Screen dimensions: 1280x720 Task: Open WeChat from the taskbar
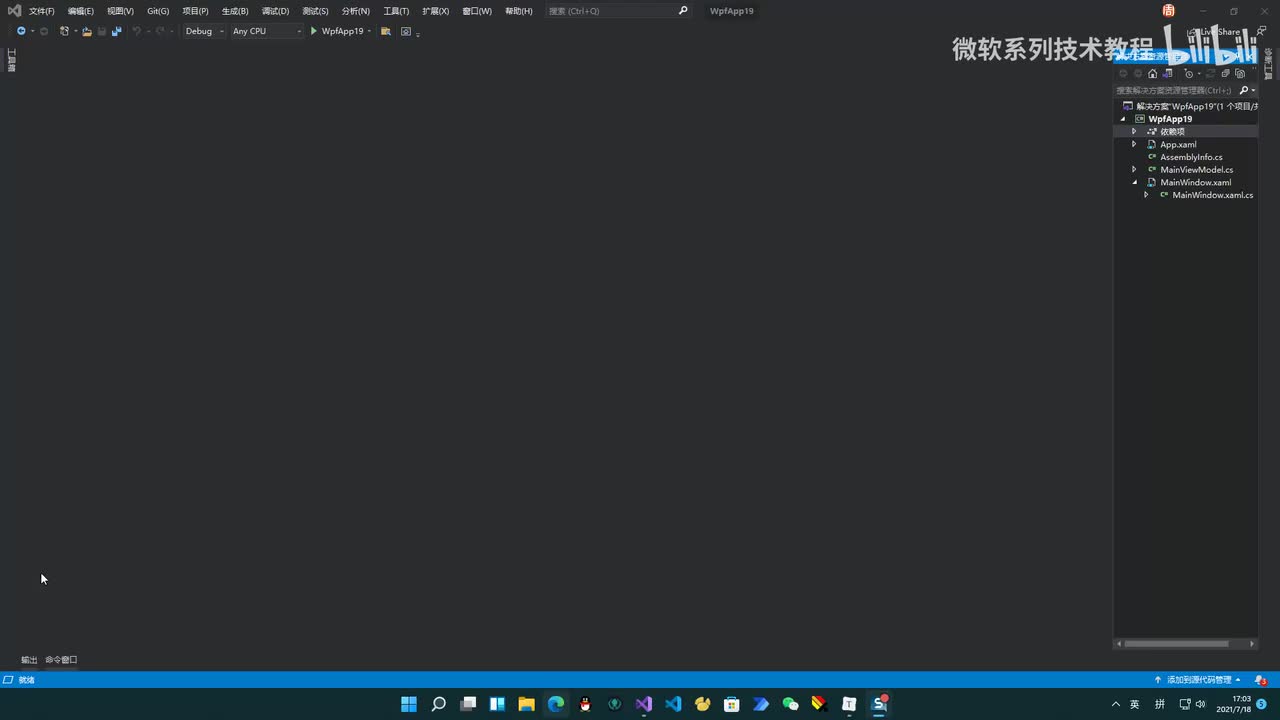790,704
